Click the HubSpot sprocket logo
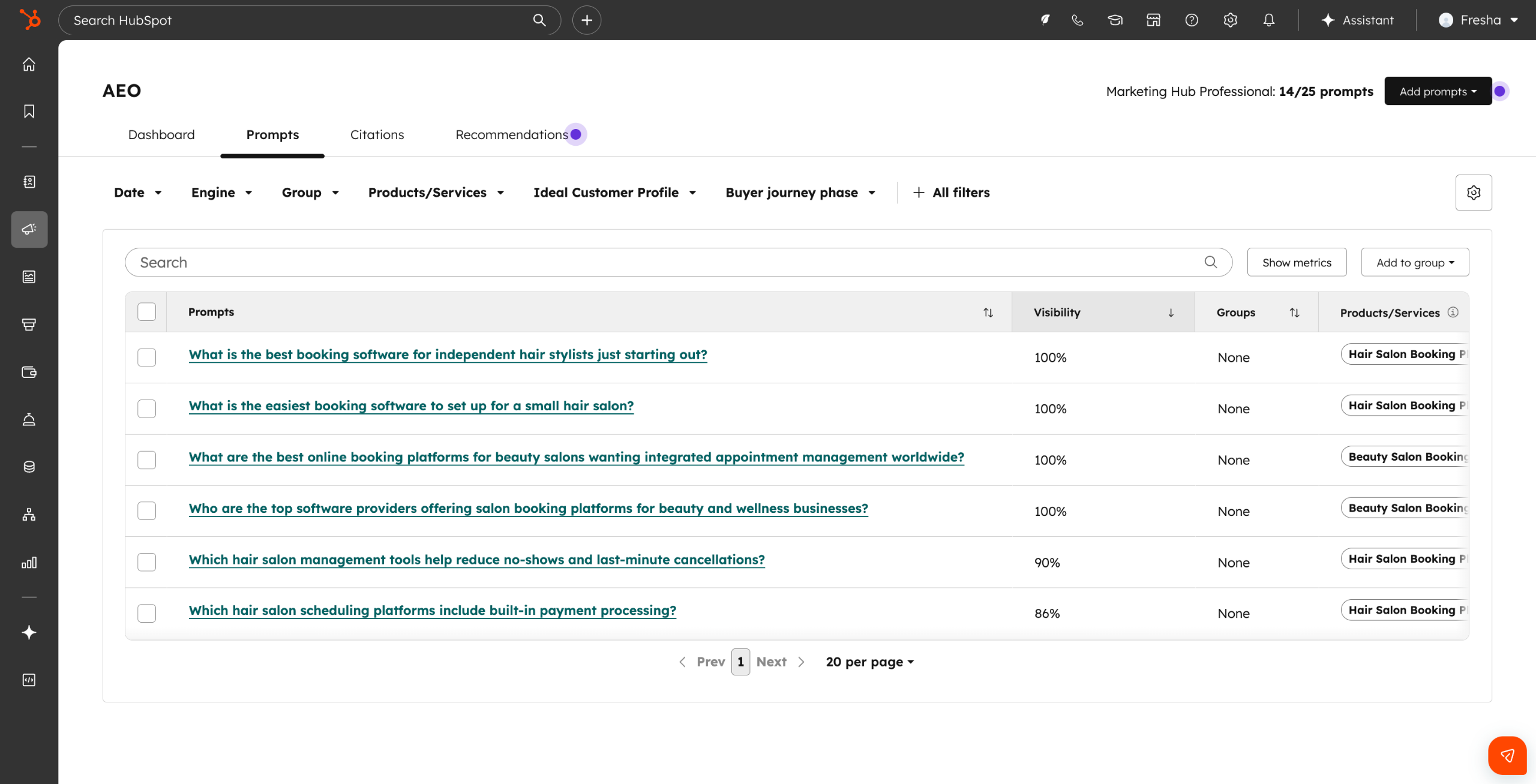Viewport: 1536px width, 784px height. click(x=29, y=20)
